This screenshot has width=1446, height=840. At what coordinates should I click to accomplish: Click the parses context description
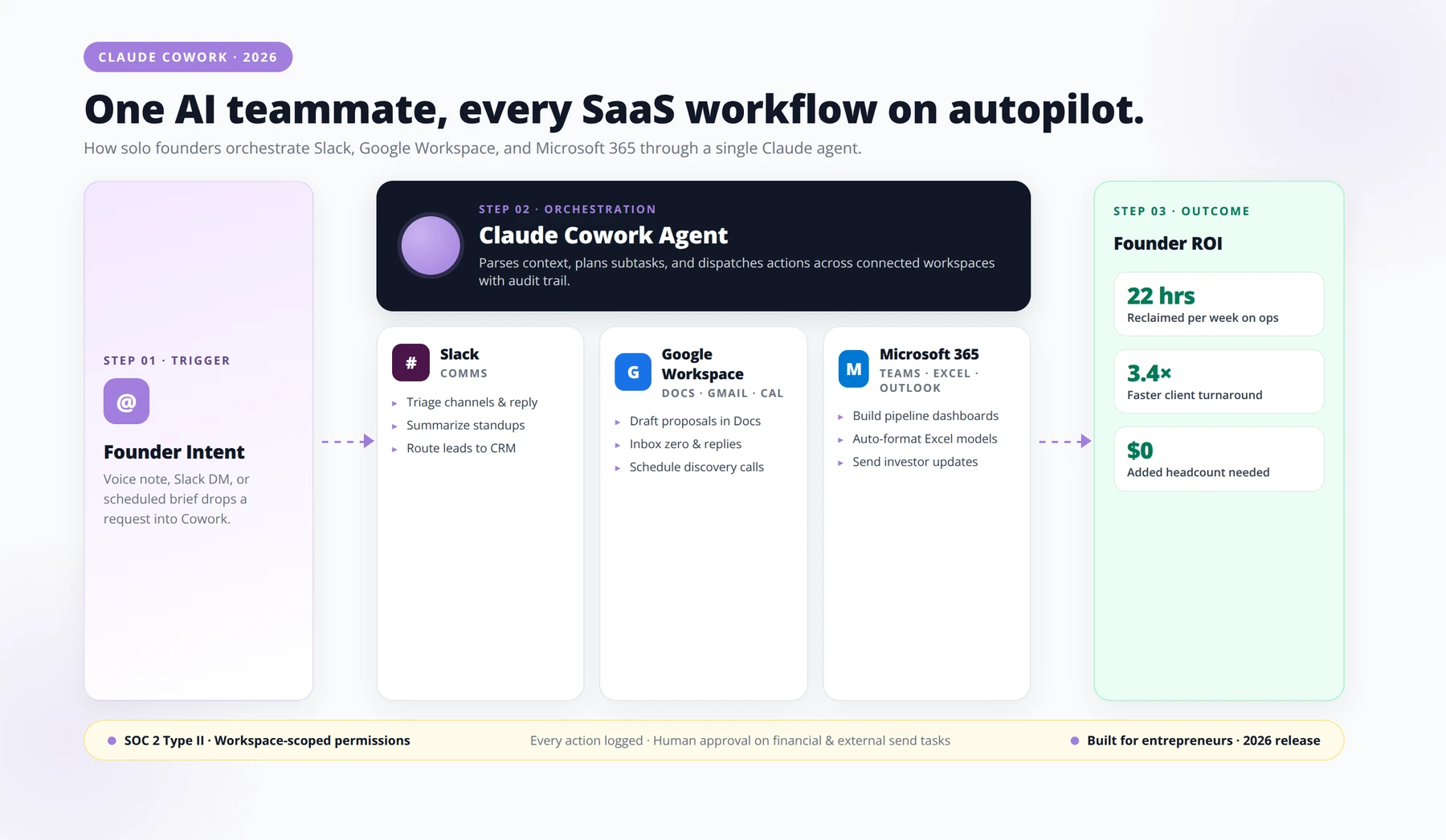[x=737, y=271]
